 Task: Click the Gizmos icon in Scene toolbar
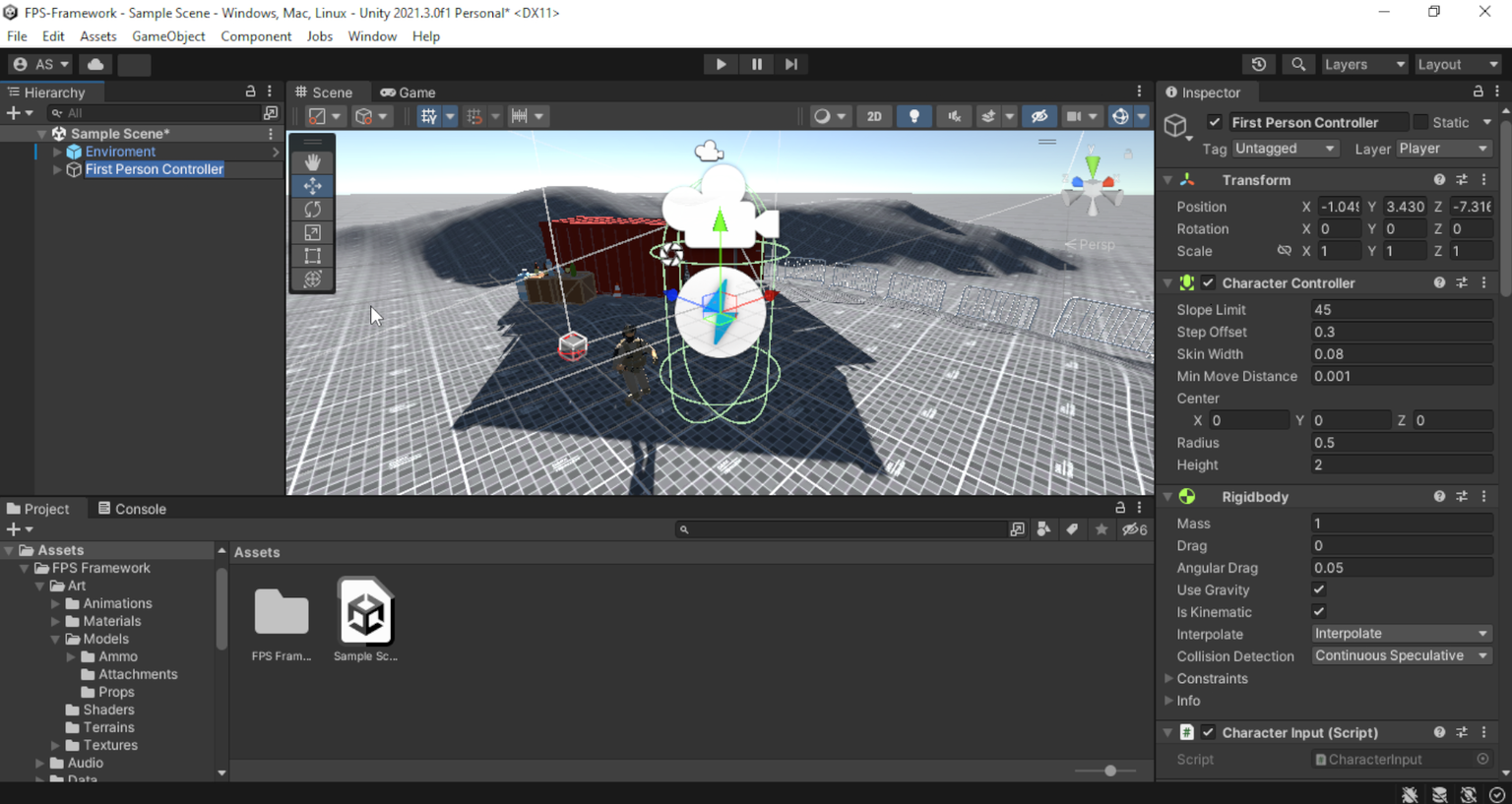pyautogui.click(x=1120, y=116)
